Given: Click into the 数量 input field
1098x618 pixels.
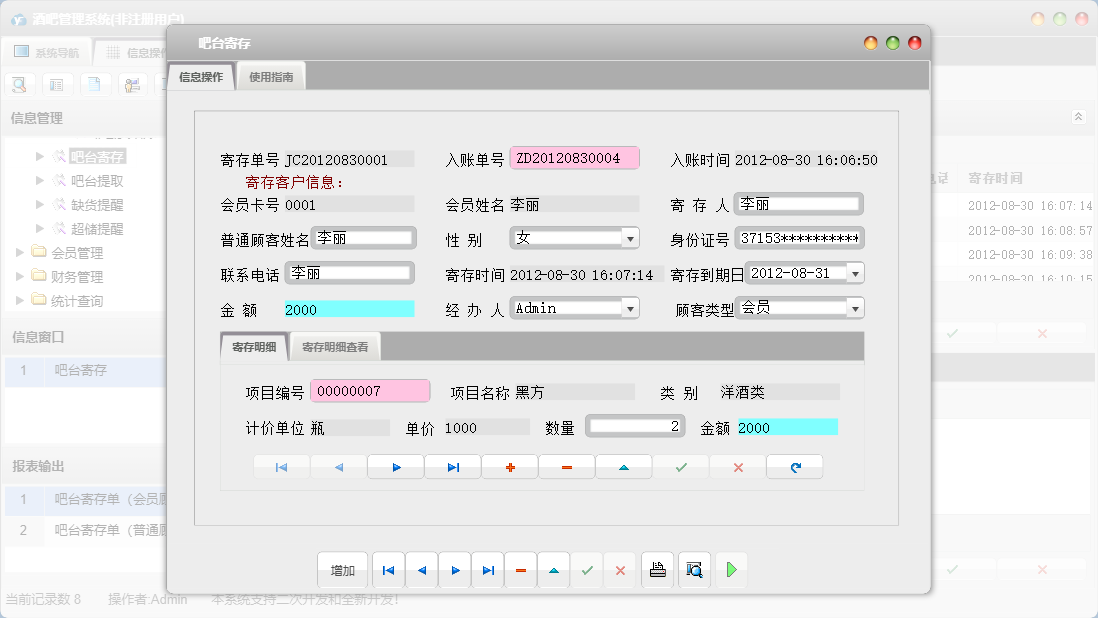Looking at the screenshot, I should click(x=635, y=427).
